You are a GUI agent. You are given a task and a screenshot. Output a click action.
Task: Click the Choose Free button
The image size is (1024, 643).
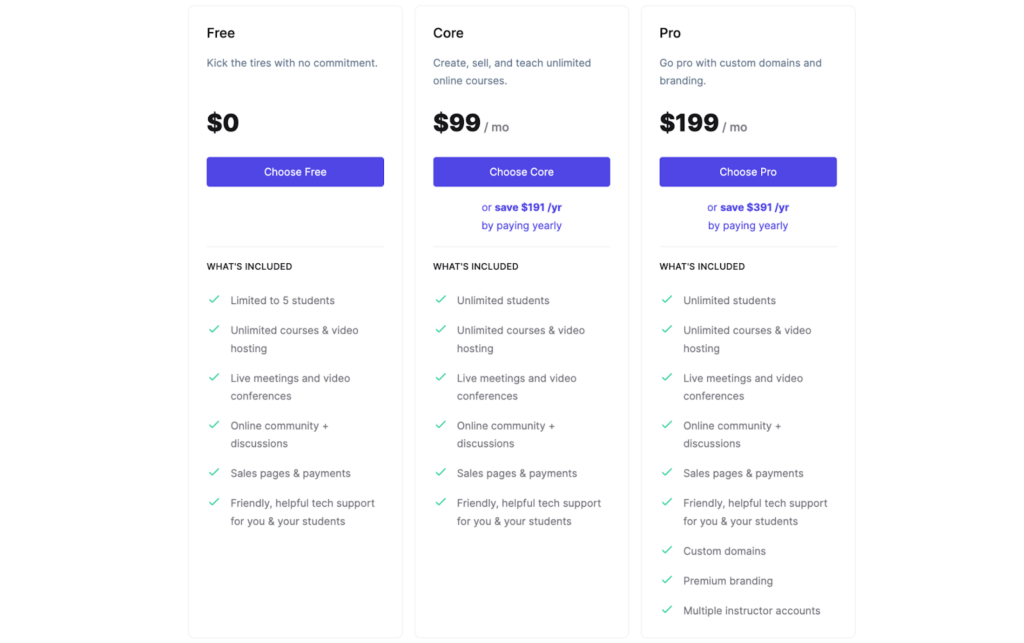295,172
